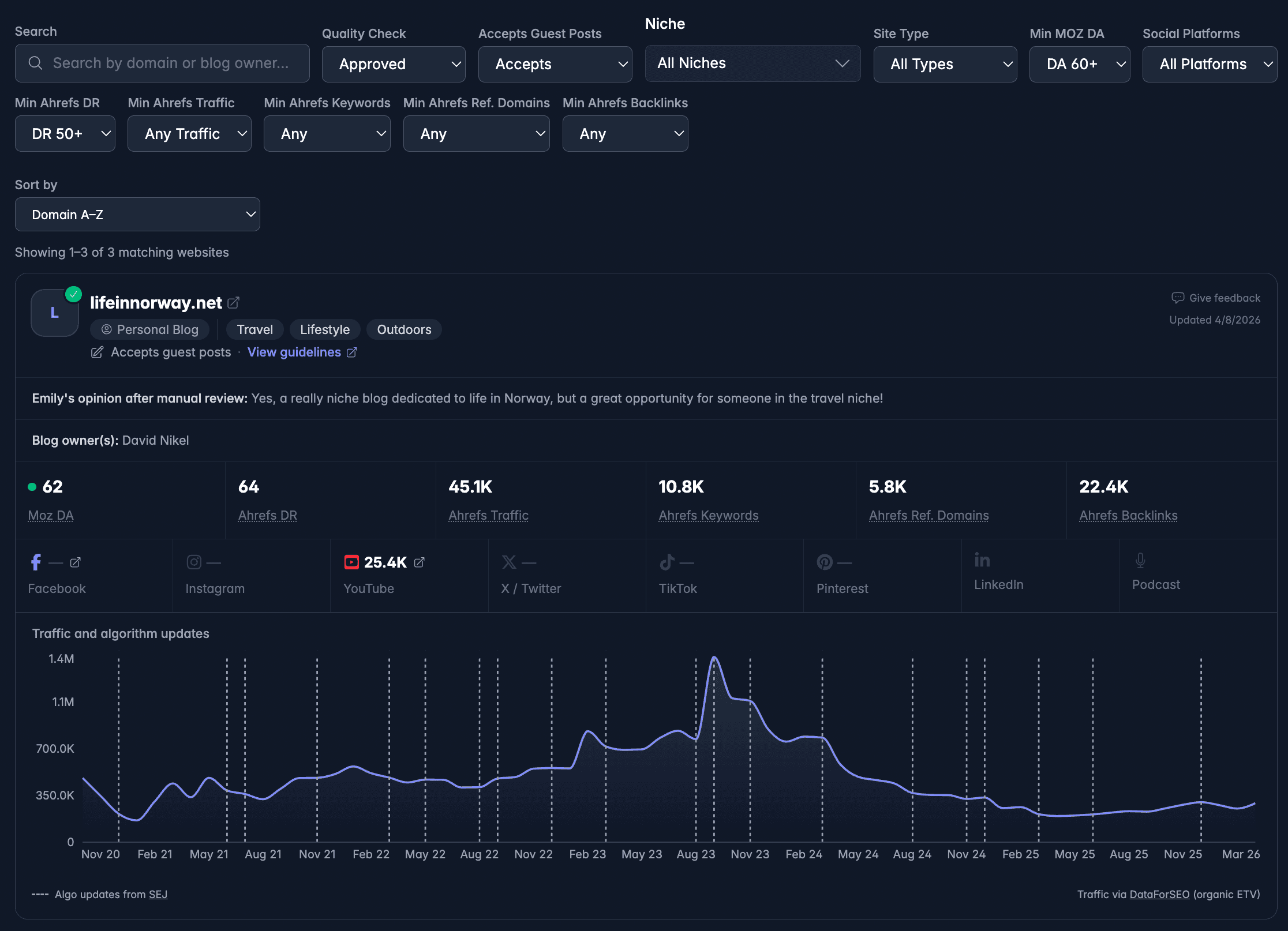The width and height of the screenshot is (1288, 931).
Task: Click the Personal Blog site type tag
Action: [150, 329]
